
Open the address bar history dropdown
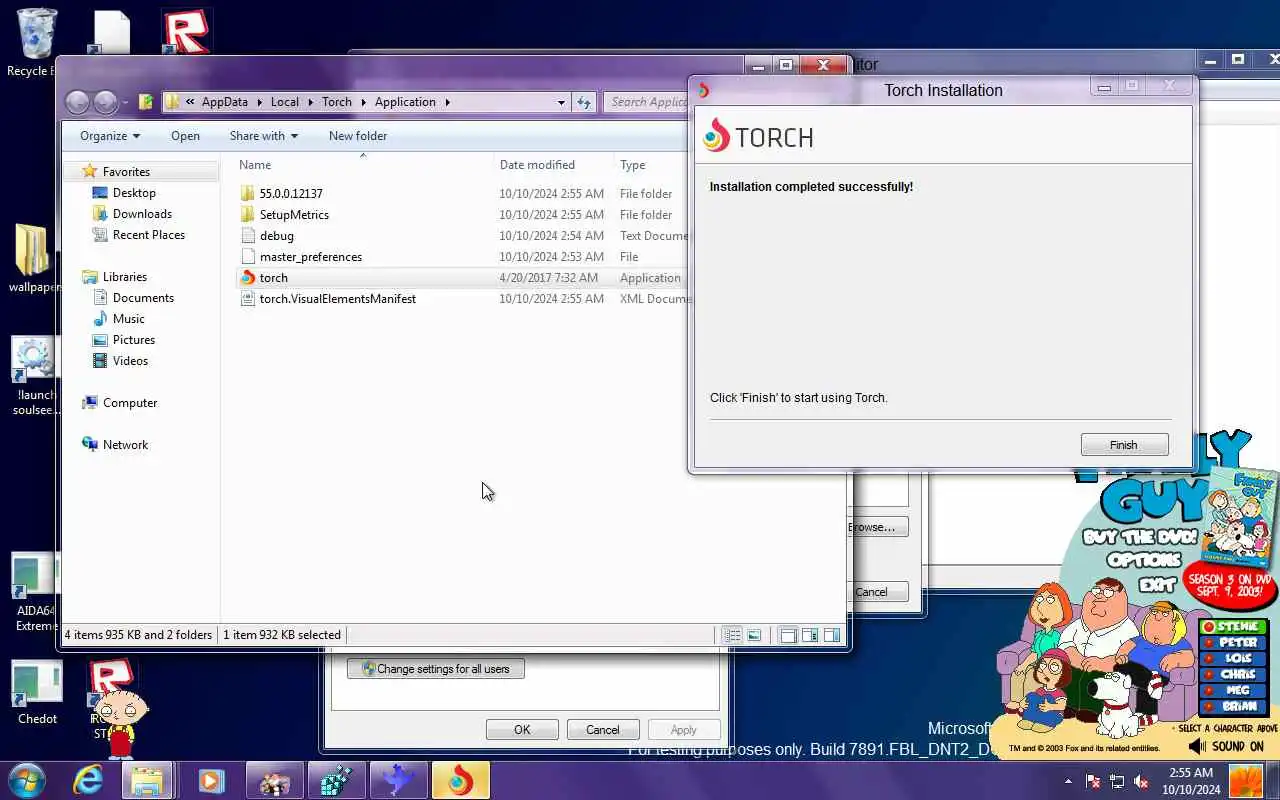point(561,102)
